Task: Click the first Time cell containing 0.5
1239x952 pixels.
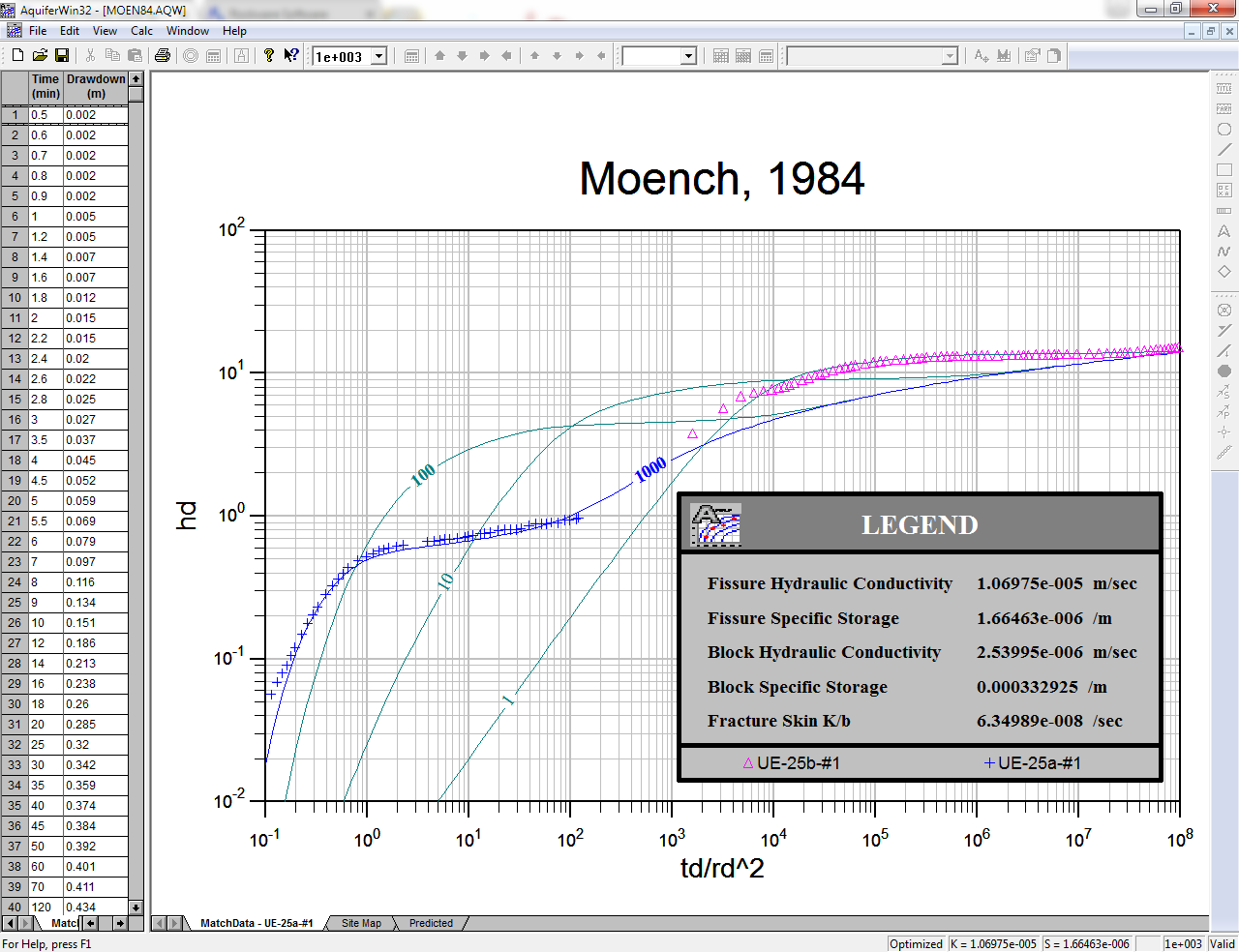Action: coord(45,115)
